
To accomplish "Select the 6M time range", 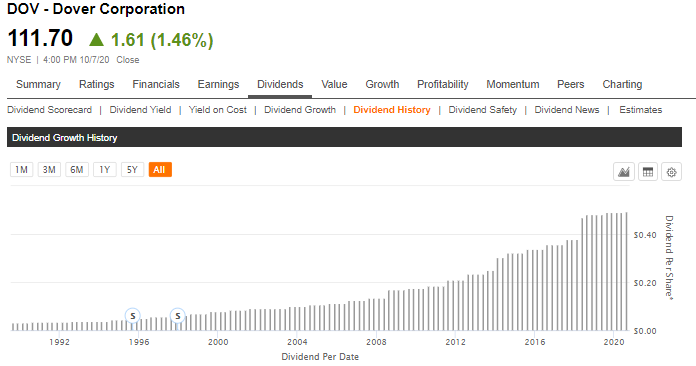I will [77, 169].
